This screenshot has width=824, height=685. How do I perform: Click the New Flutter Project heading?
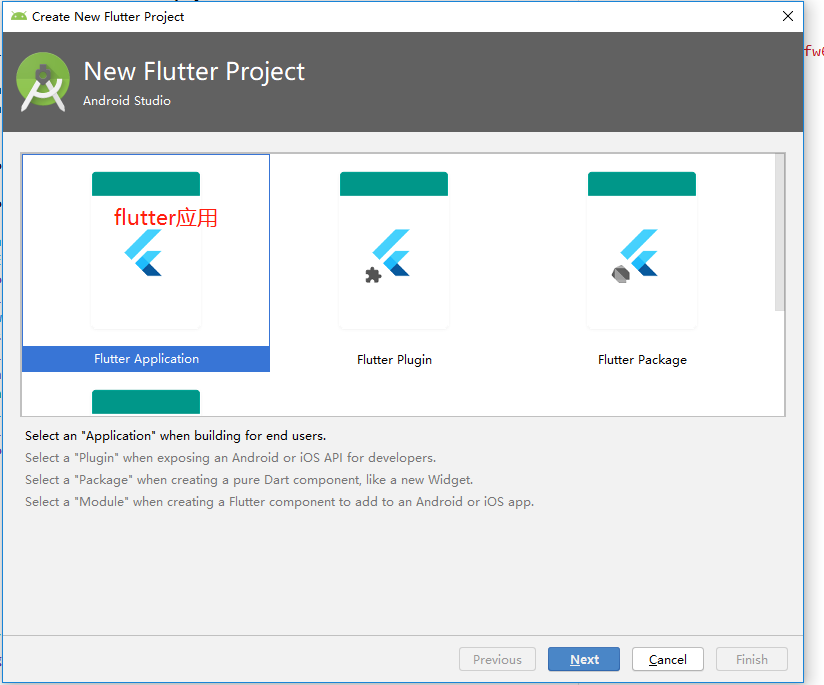point(194,72)
